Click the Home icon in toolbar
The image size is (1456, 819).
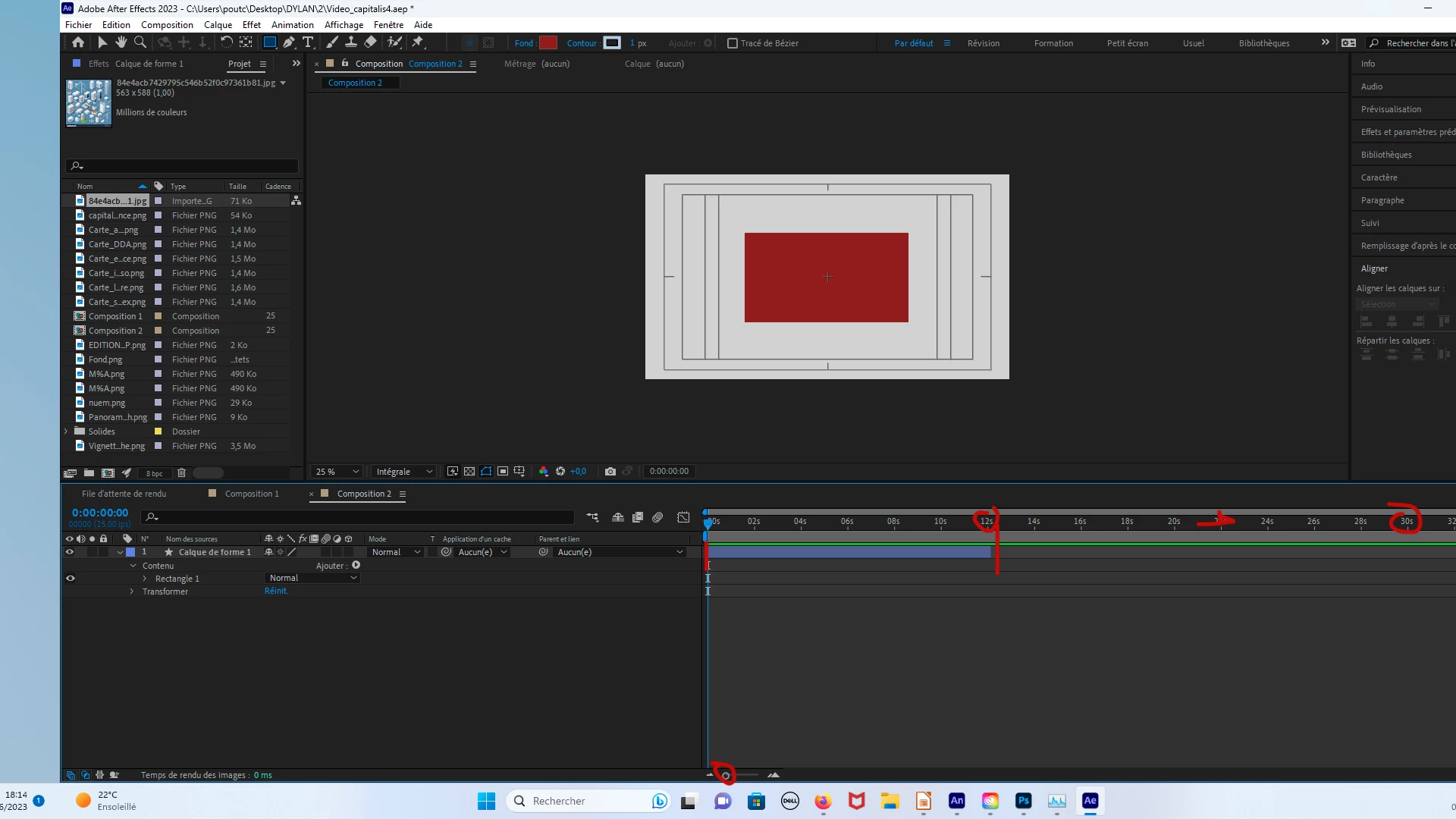78,42
